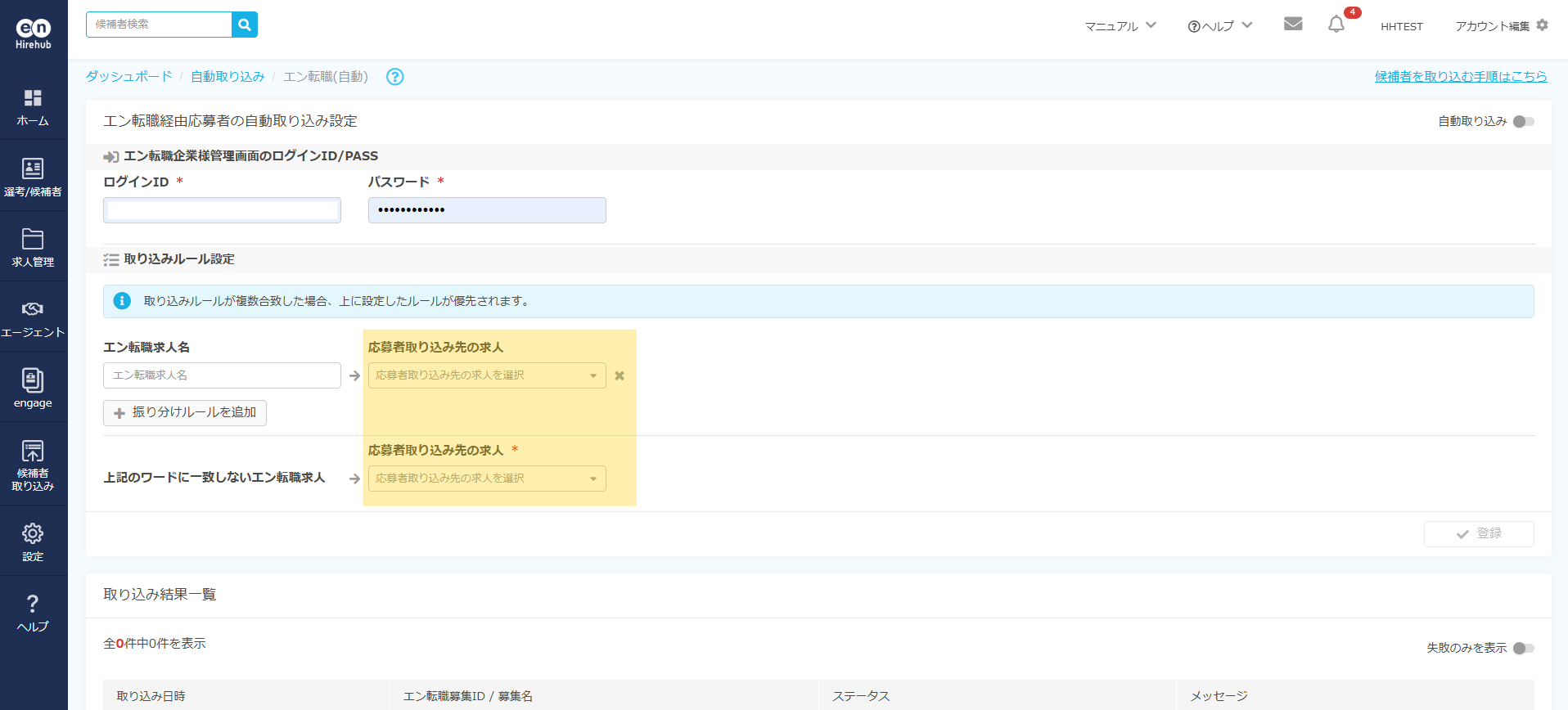
Task: Go to ホーム in the sidebar
Action: 33,107
